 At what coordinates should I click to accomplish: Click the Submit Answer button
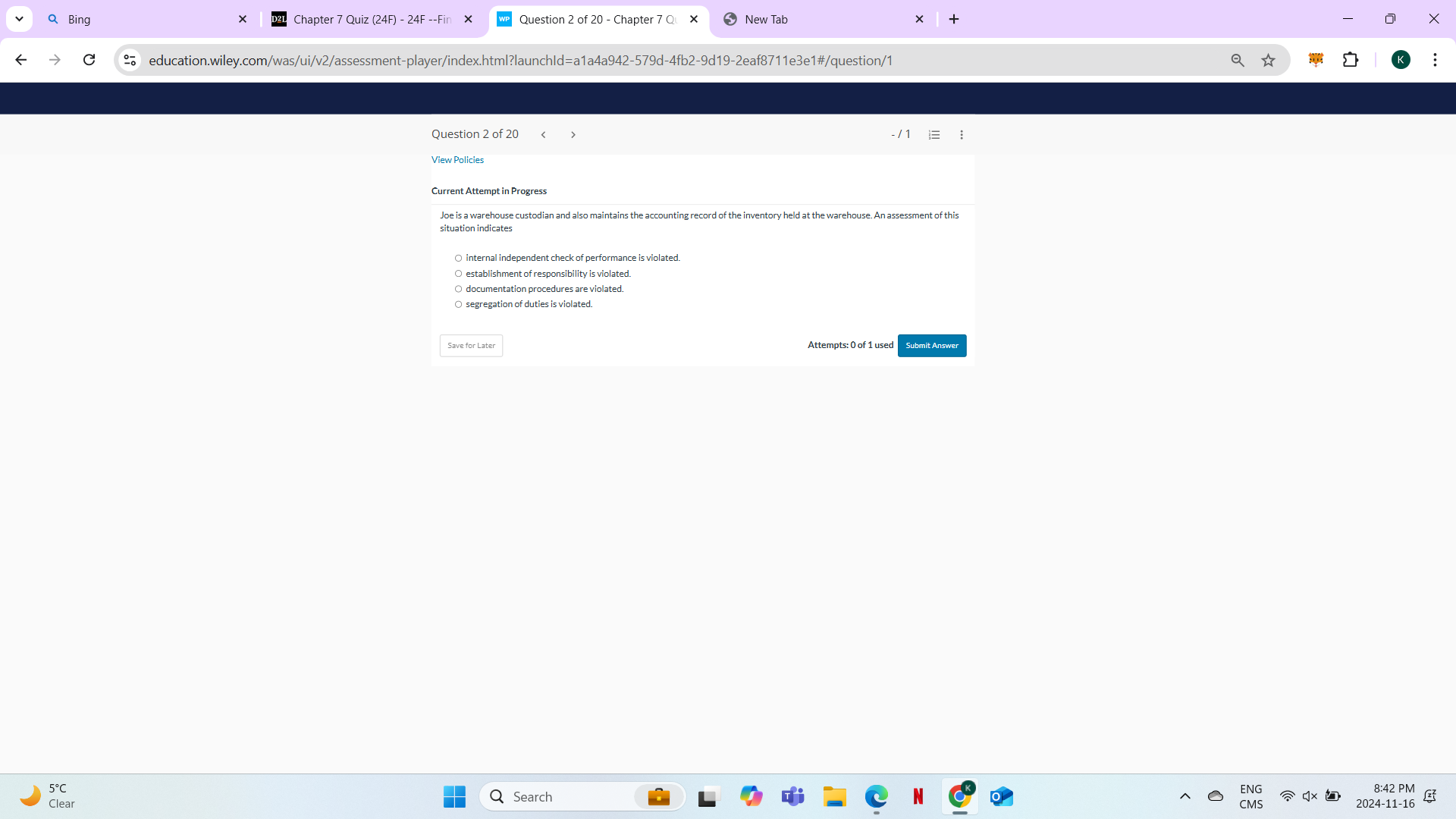point(931,345)
